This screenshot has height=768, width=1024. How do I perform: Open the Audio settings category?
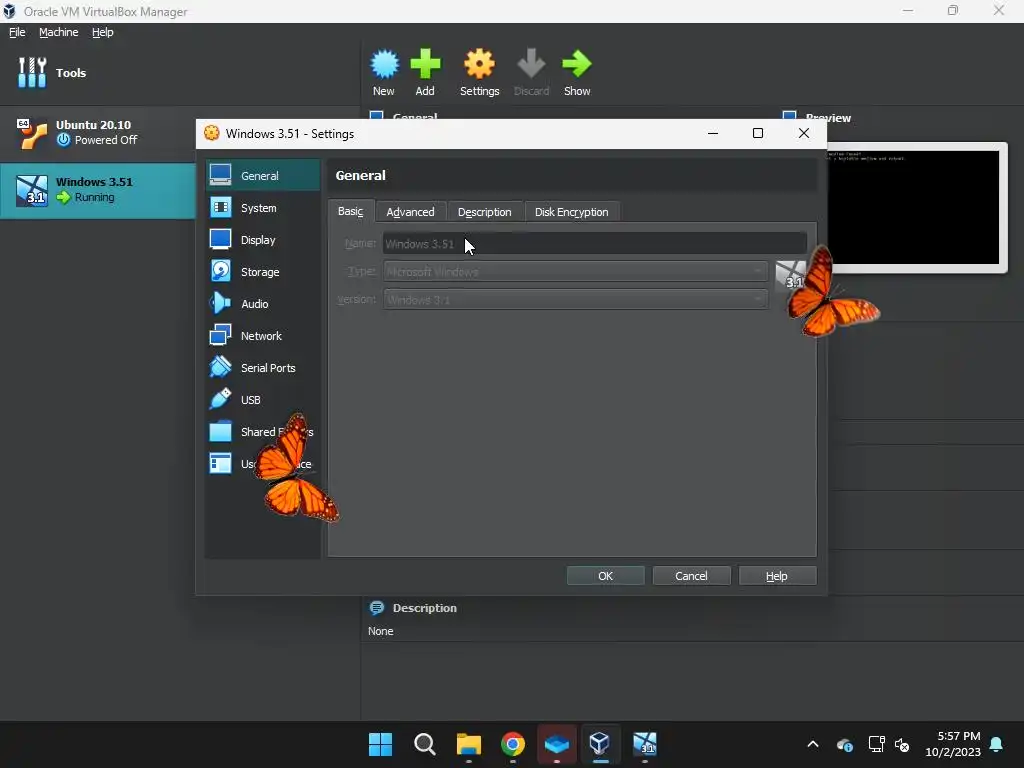point(263,304)
